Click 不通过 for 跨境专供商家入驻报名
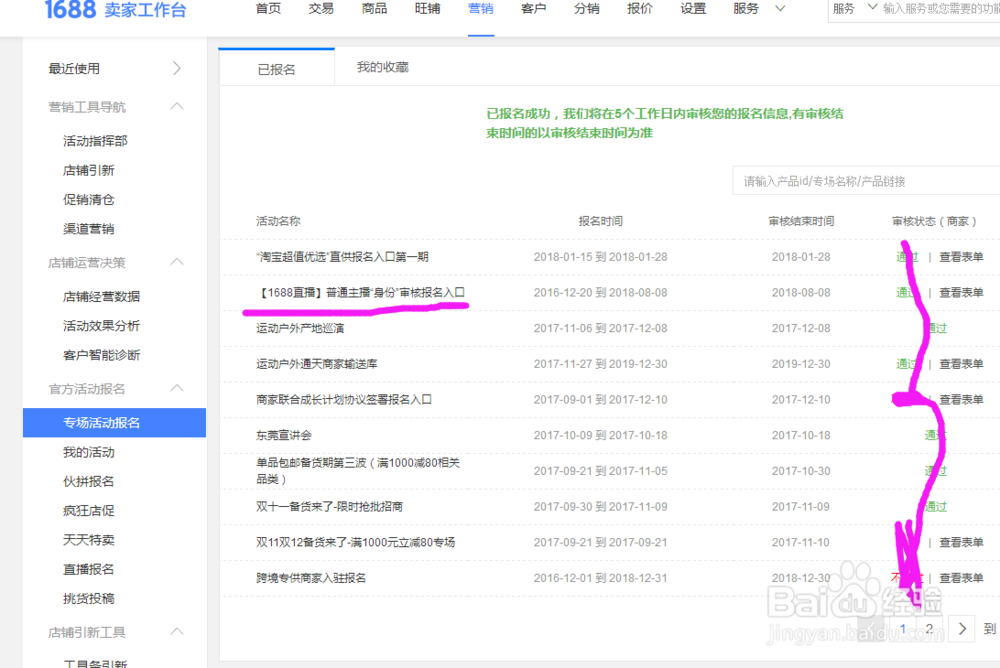Image resolution: width=1000 pixels, height=668 pixels. click(x=907, y=577)
